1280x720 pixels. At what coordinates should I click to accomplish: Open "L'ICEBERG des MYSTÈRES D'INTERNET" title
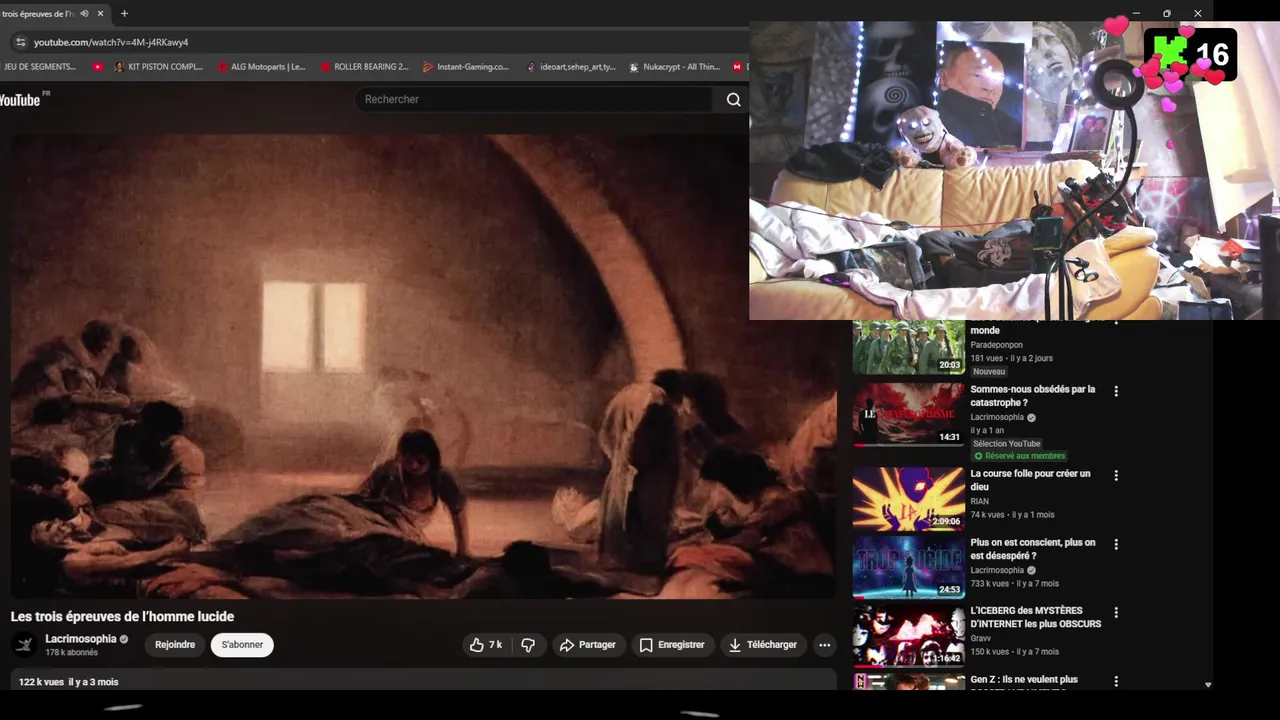tap(1035, 617)
